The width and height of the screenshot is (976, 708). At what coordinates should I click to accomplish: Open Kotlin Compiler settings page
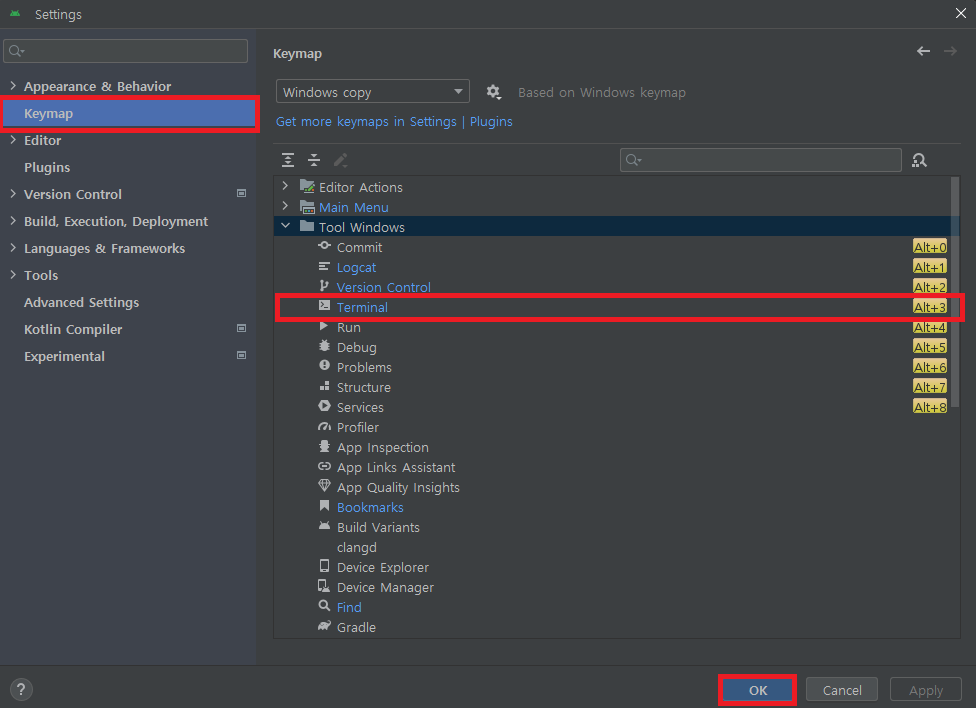point(73,329)
